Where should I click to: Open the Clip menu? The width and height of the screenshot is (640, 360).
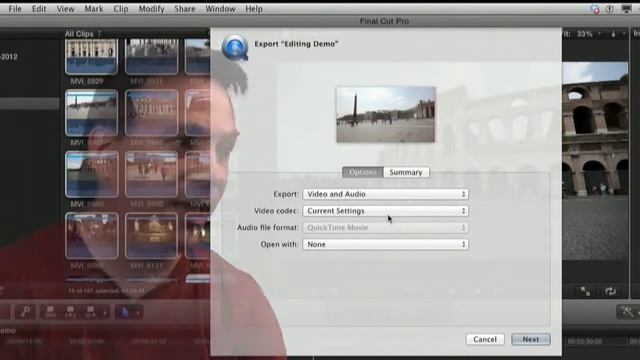tap(121, 9)
